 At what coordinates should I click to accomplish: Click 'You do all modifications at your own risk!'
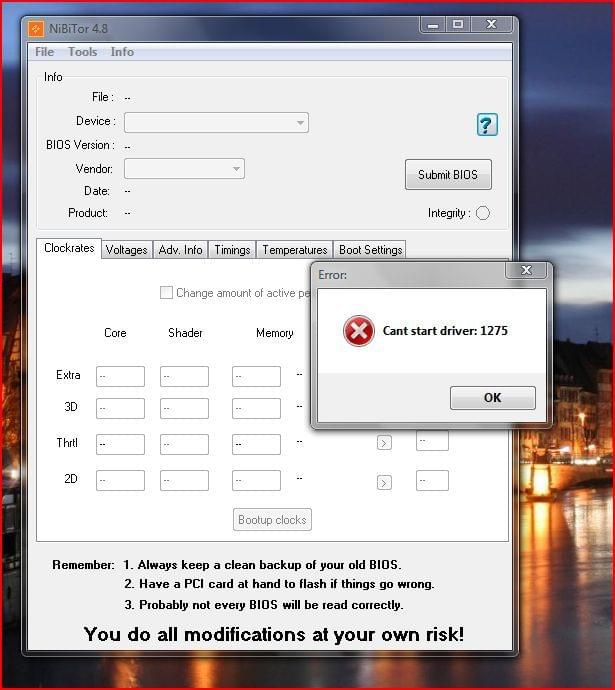point(274,635)
